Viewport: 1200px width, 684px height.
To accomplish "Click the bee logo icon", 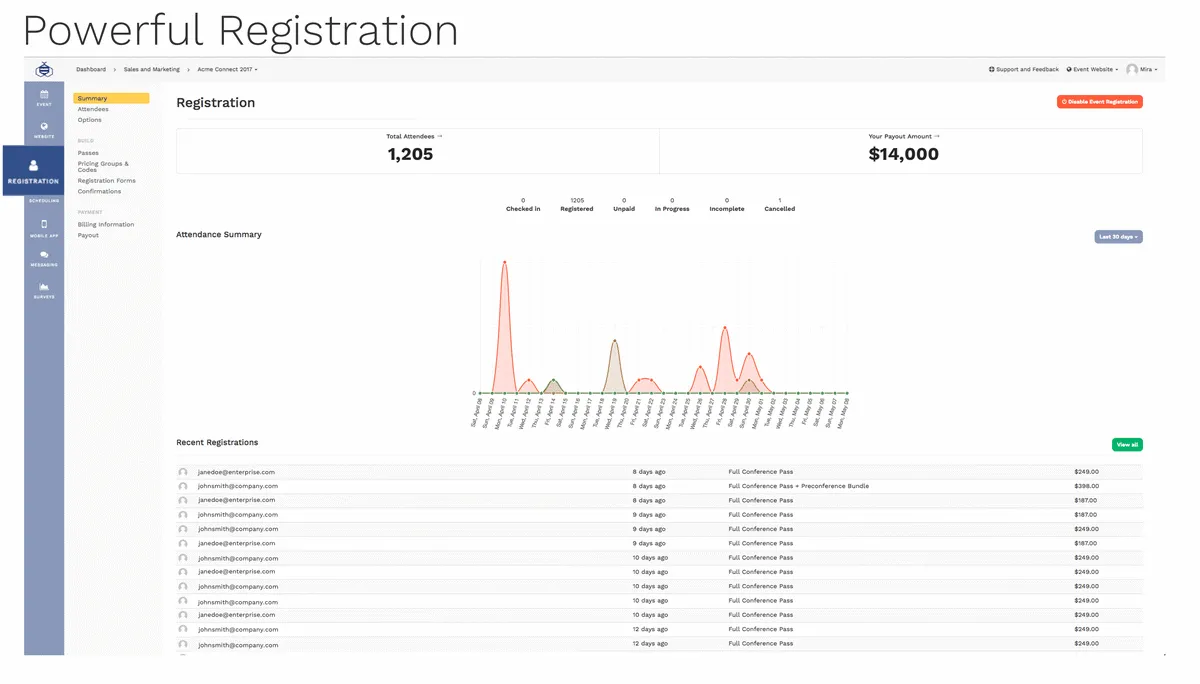I will click(x=44, y=70).
